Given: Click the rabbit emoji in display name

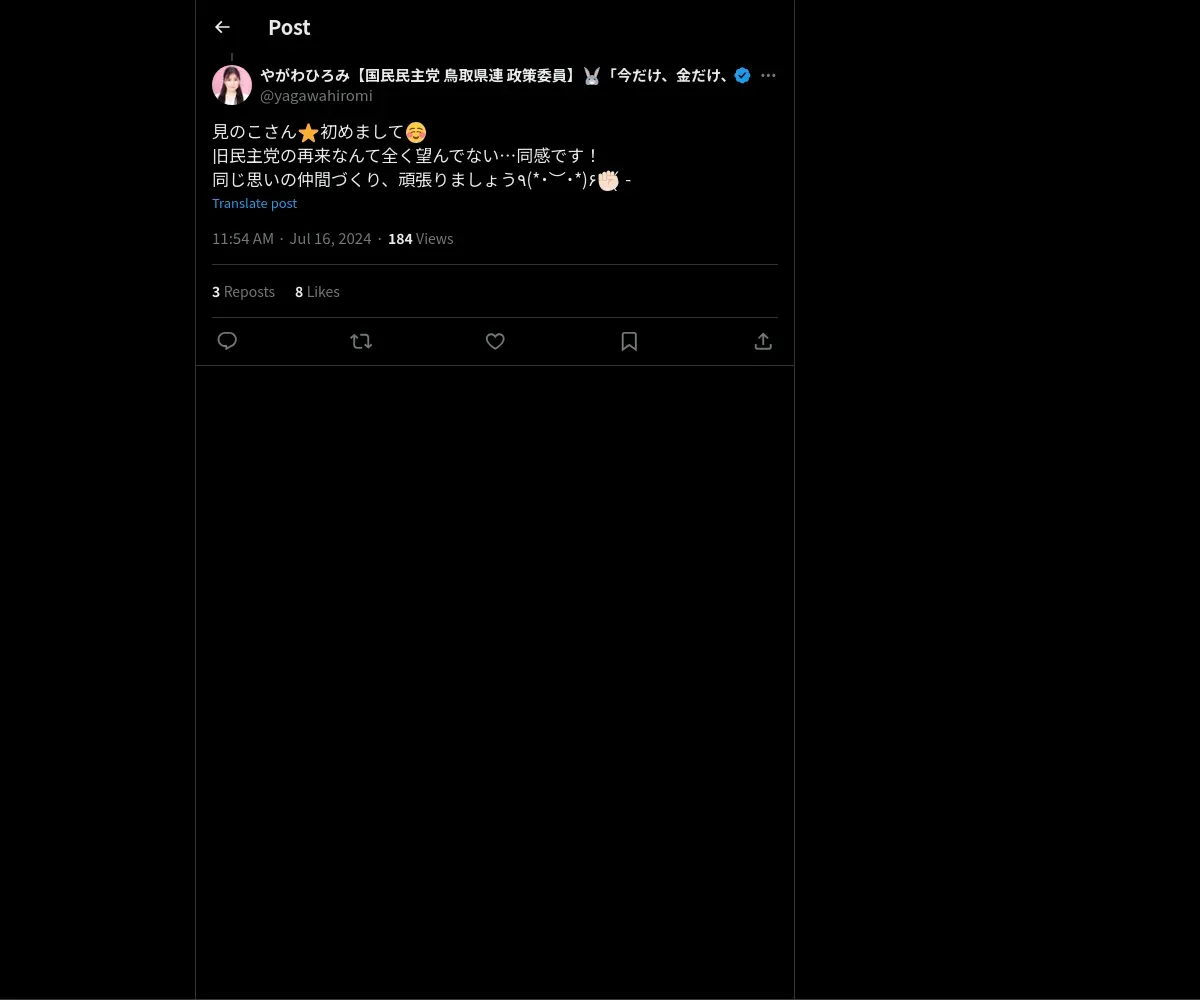Looking at the screenshot, I should tap(592, 75).
